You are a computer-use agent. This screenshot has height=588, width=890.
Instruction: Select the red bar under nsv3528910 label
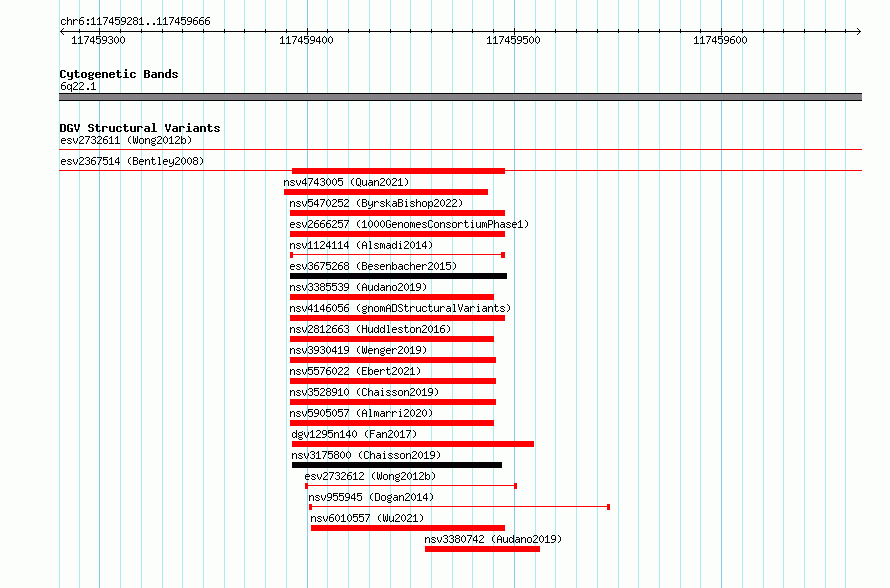(393, 402)
